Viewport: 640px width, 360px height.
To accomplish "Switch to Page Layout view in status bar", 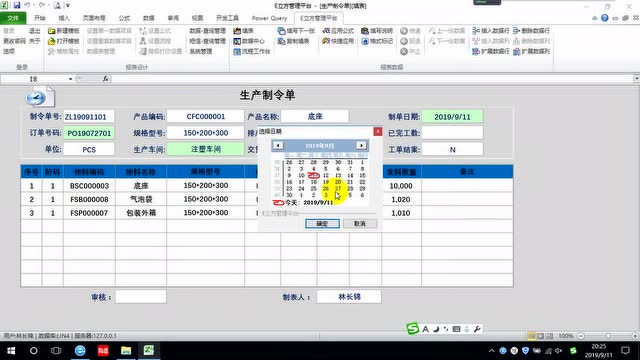I will pyautogui.click(x=540, y=336).
